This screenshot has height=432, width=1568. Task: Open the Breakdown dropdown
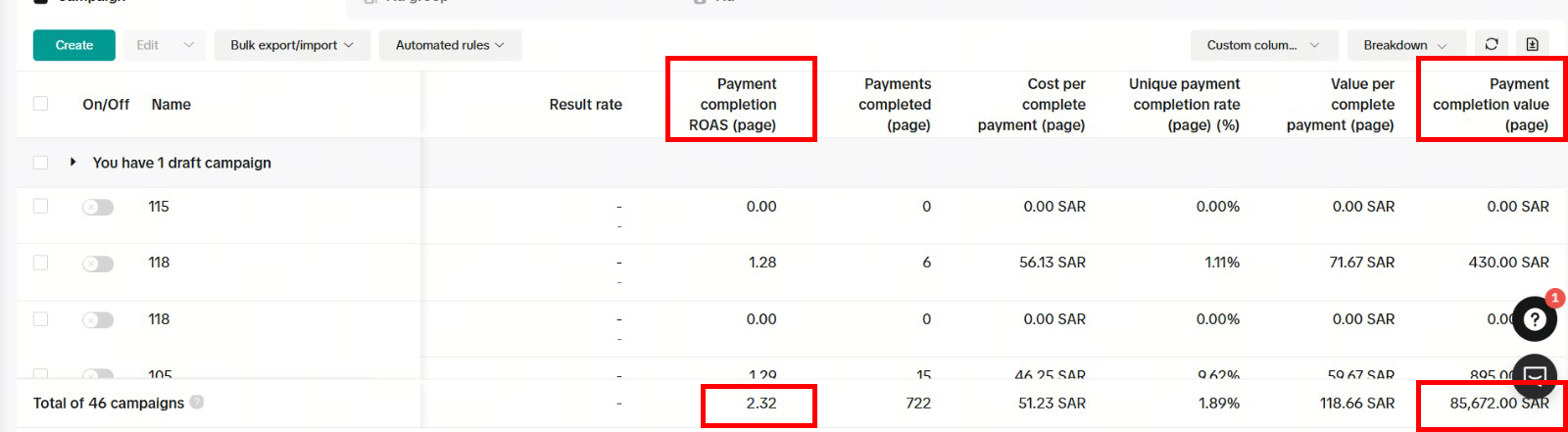point(1404,45)
